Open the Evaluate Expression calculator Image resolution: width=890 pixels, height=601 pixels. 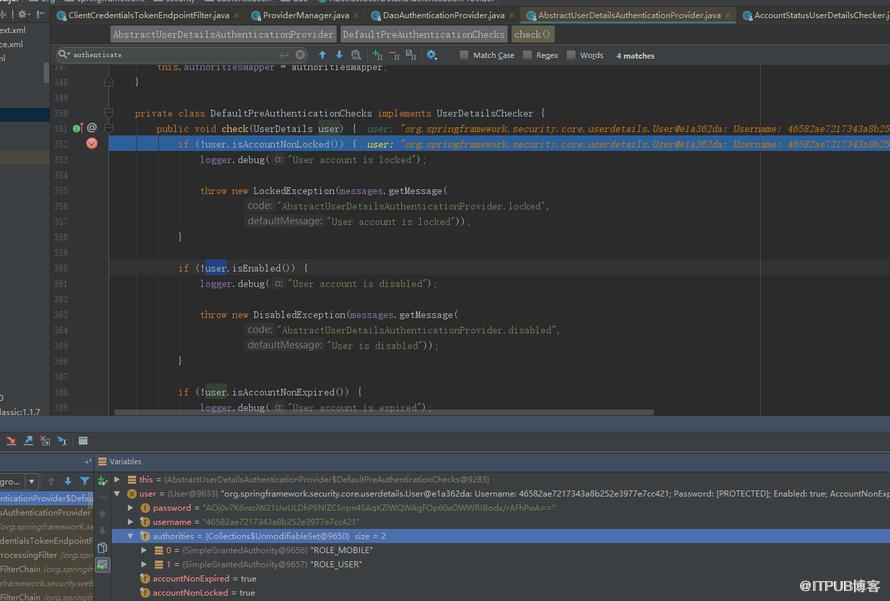click(83, 441)
